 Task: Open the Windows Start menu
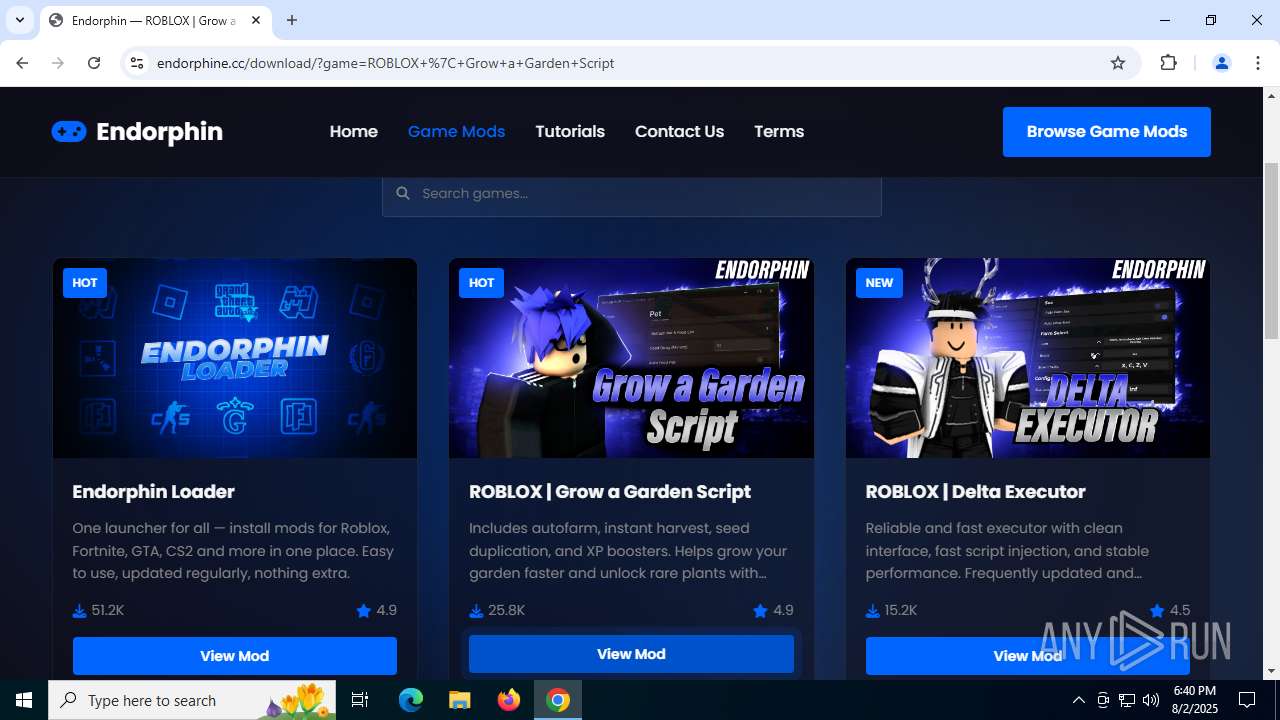(24, 700)
